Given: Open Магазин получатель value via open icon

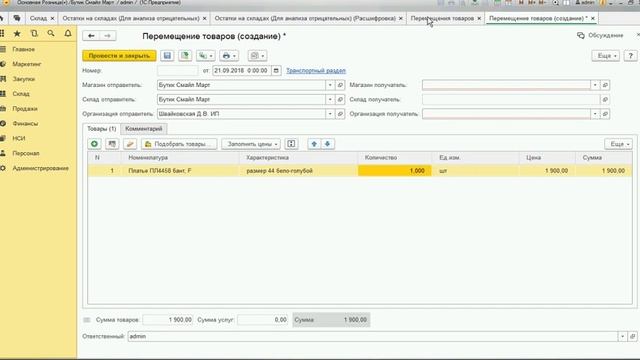Looking at the screenshot, I should tap(605, 85).
